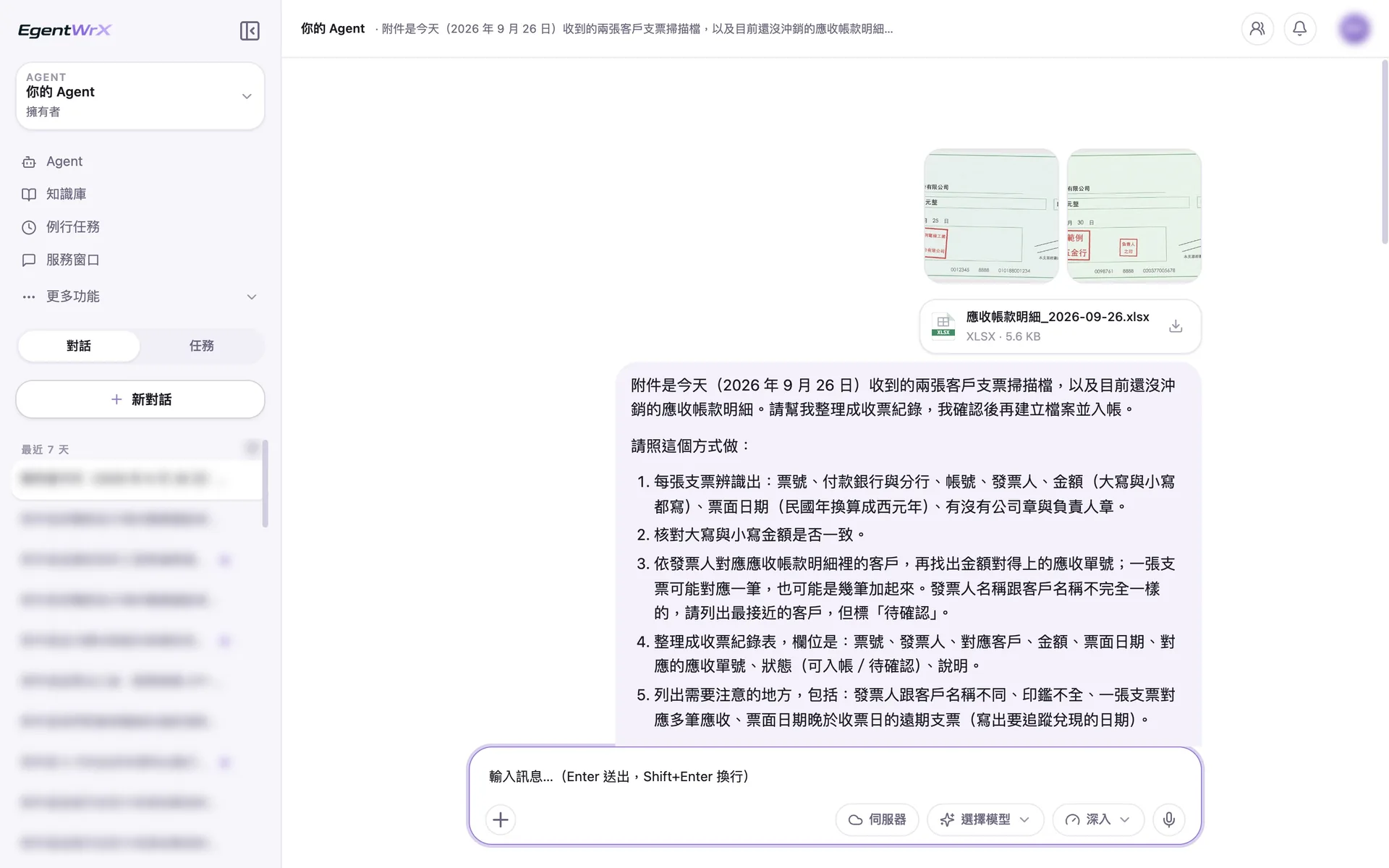Open the 深入 mode dropdown
This screenshot has height=868, width=1389.
[x=1098, y=820]
